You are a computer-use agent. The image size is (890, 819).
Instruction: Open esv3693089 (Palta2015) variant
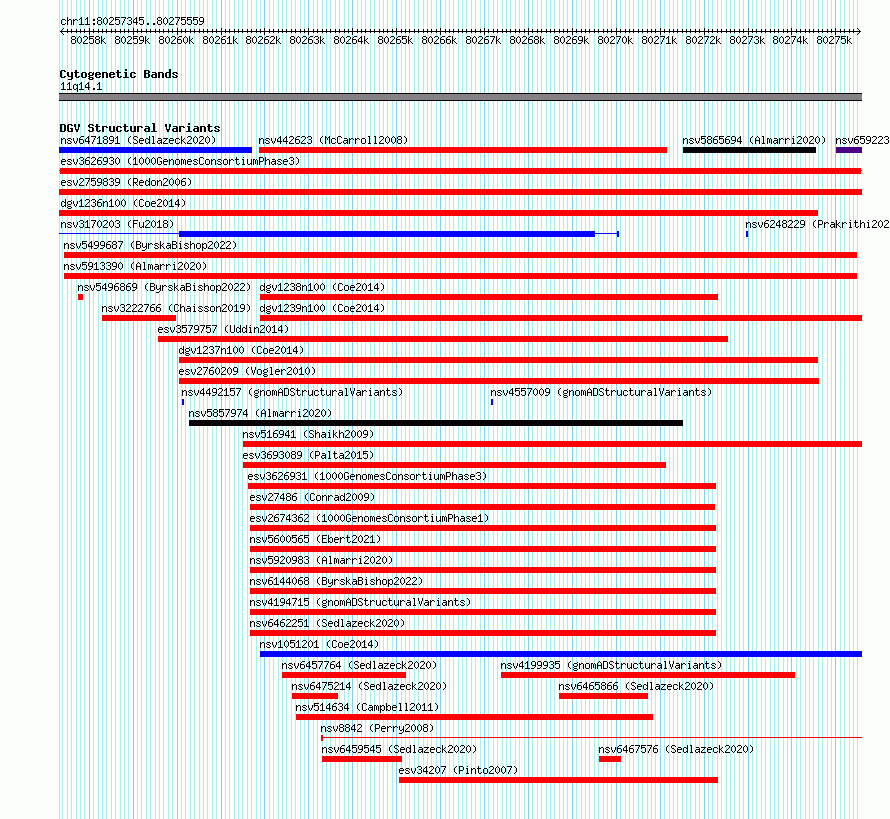(x=308, y=455)
